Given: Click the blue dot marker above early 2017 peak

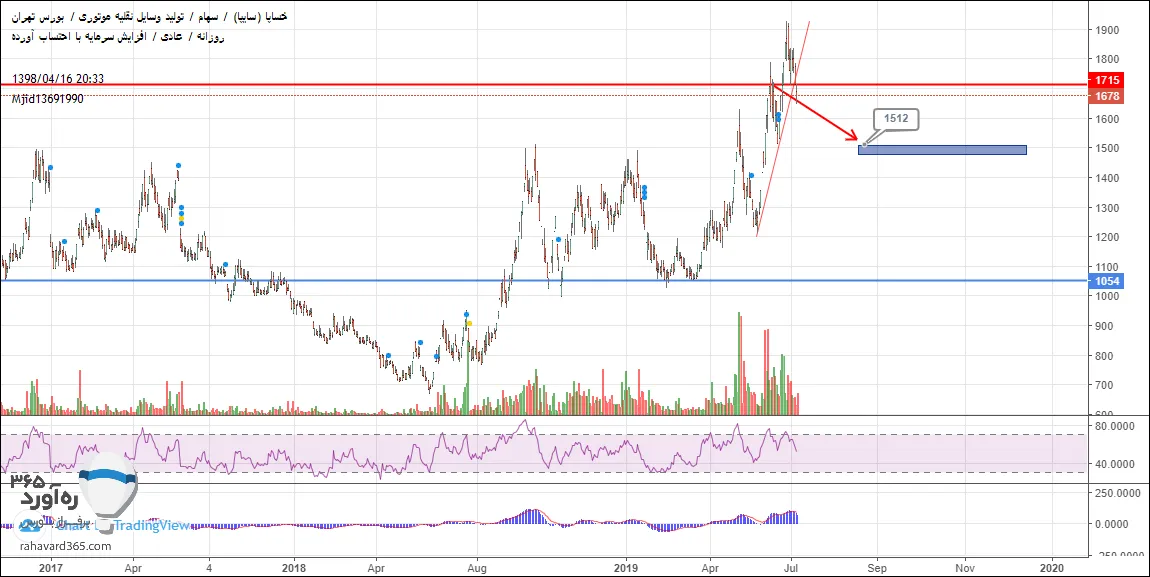Looking at the screenshot, I should pyautogui.click(x=50, y=168).
